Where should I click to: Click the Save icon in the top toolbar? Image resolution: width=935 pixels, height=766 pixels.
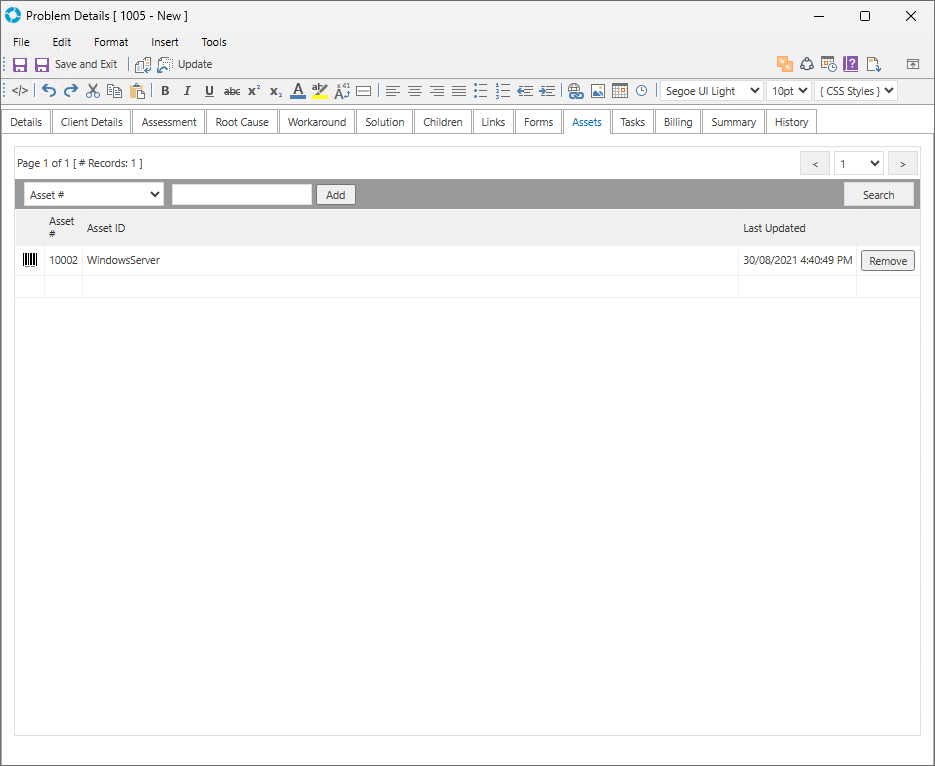(x=20, y=64)
